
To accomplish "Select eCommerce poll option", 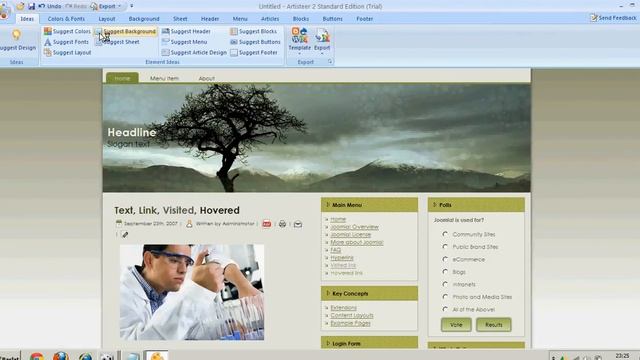I will (445, 259).
